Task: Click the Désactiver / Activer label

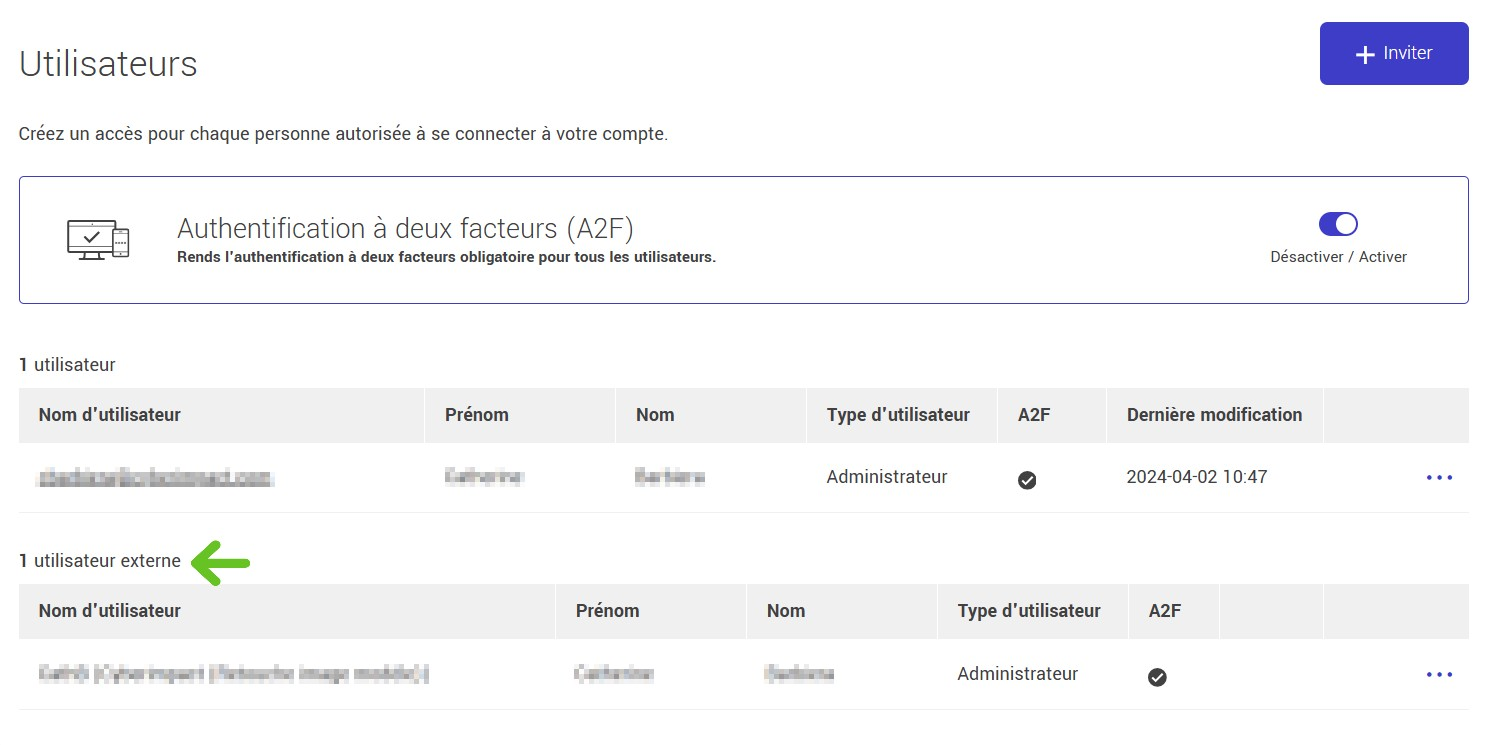Action: click(1338, 257)
